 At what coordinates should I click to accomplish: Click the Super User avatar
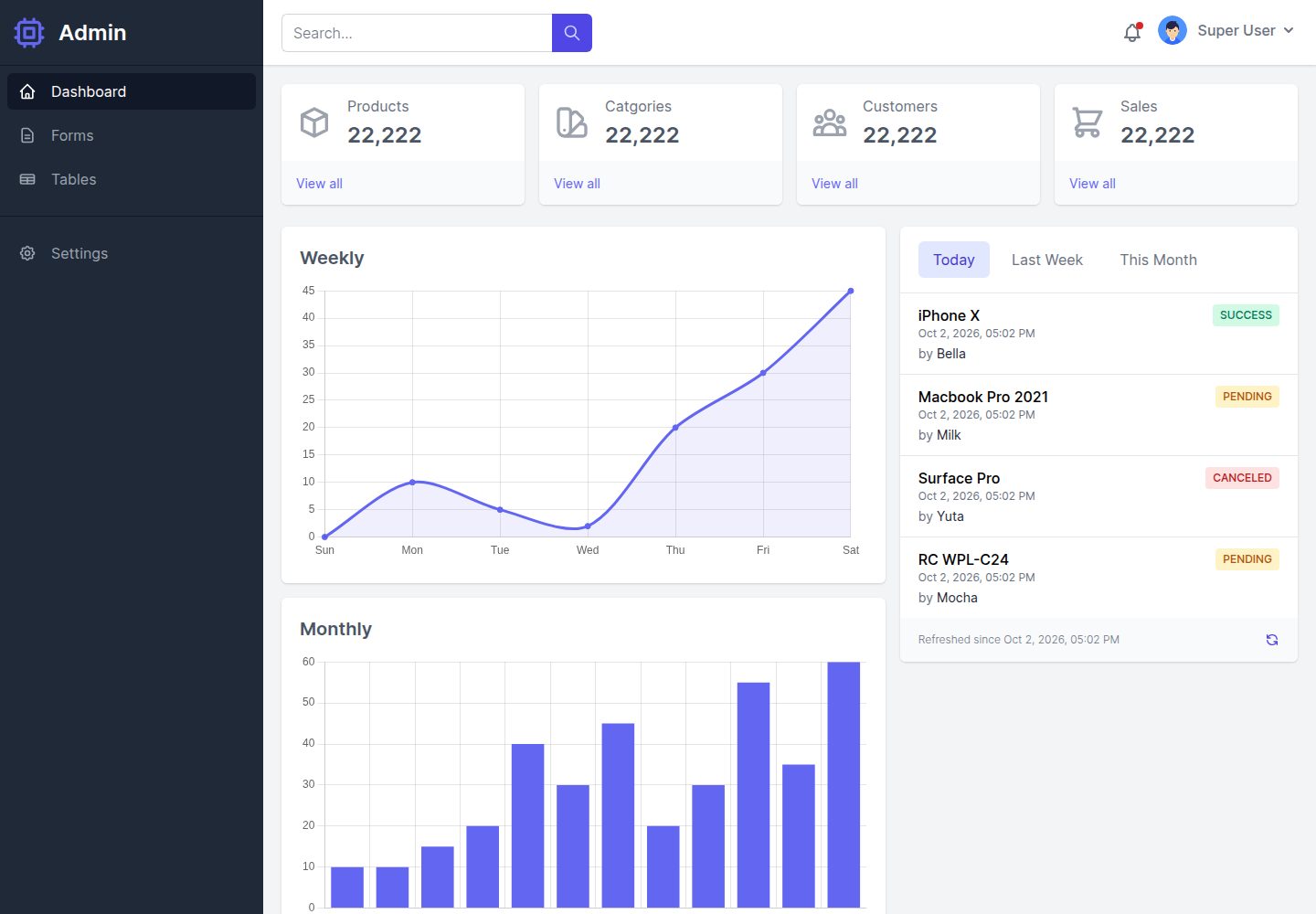(1173, 30)
